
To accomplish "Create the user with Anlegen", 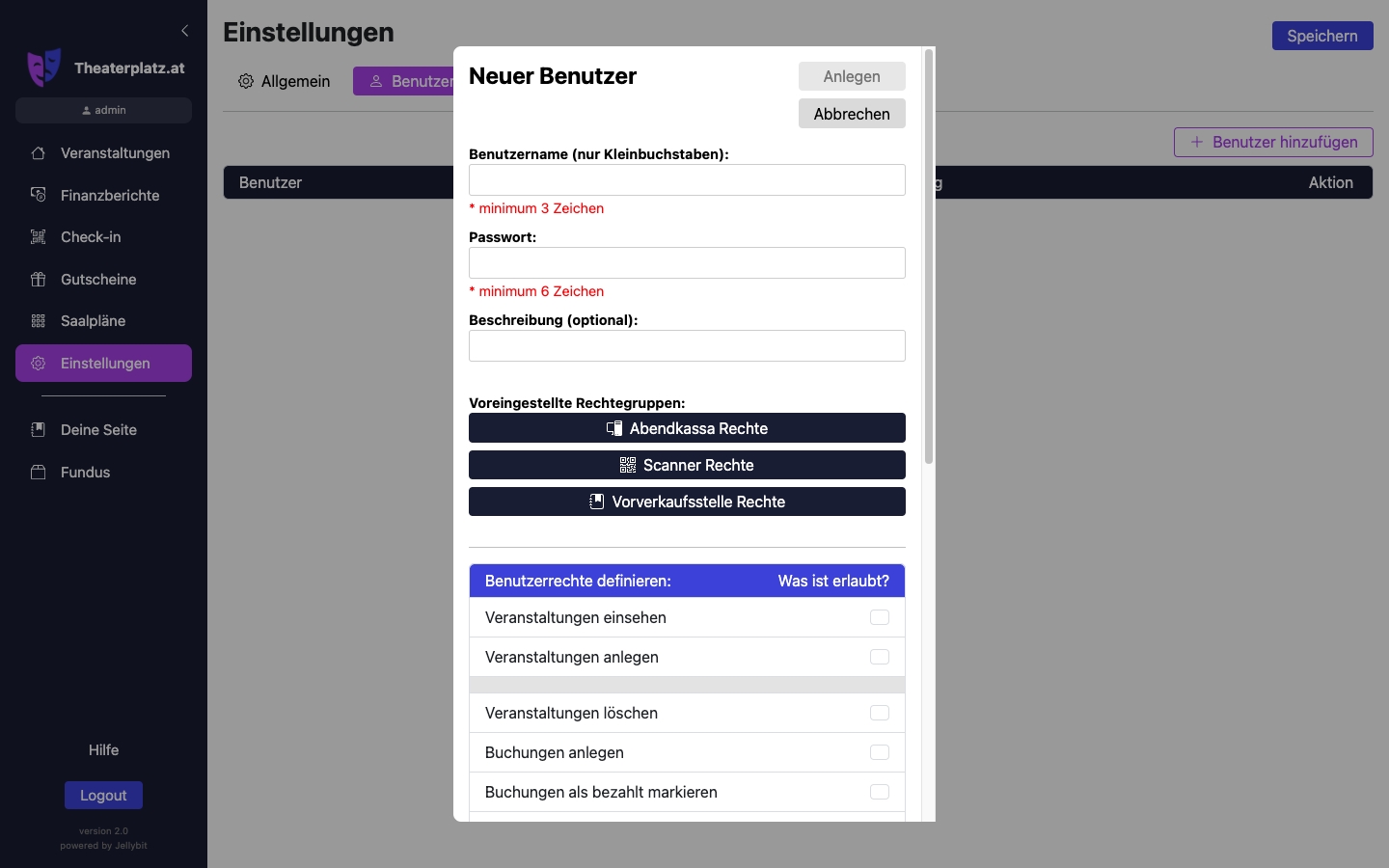I will (x=851, y=76).
